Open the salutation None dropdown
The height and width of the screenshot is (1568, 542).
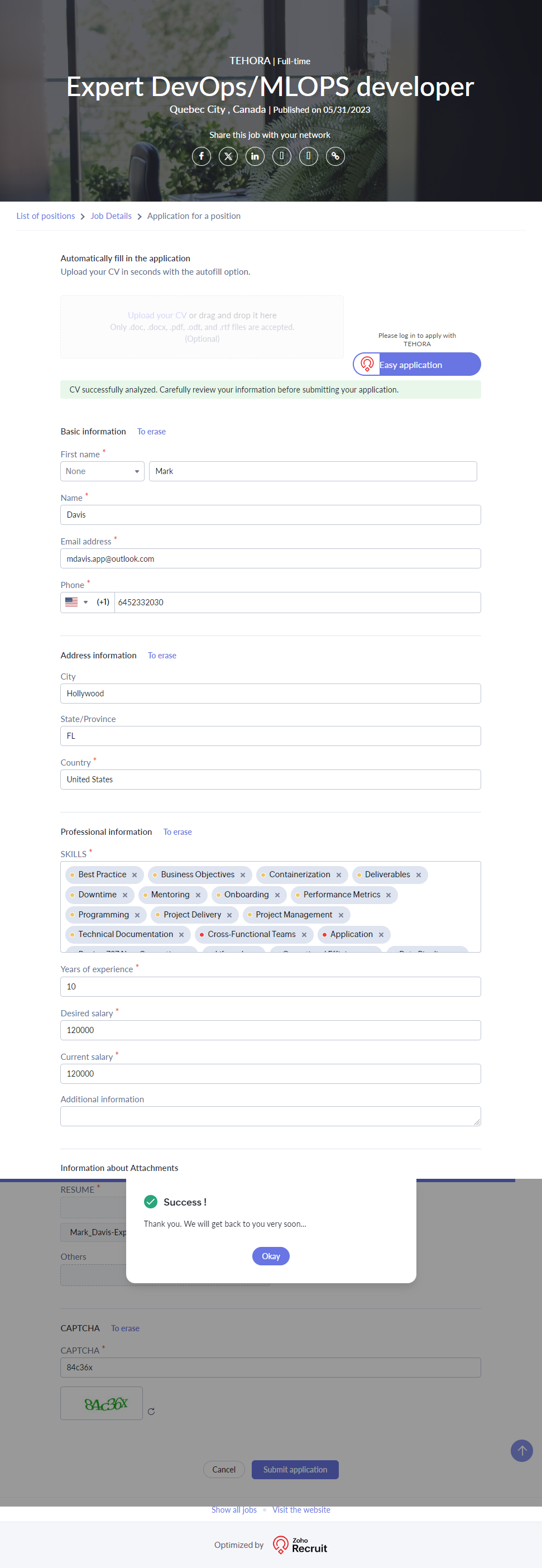click(x=102, y=471)
